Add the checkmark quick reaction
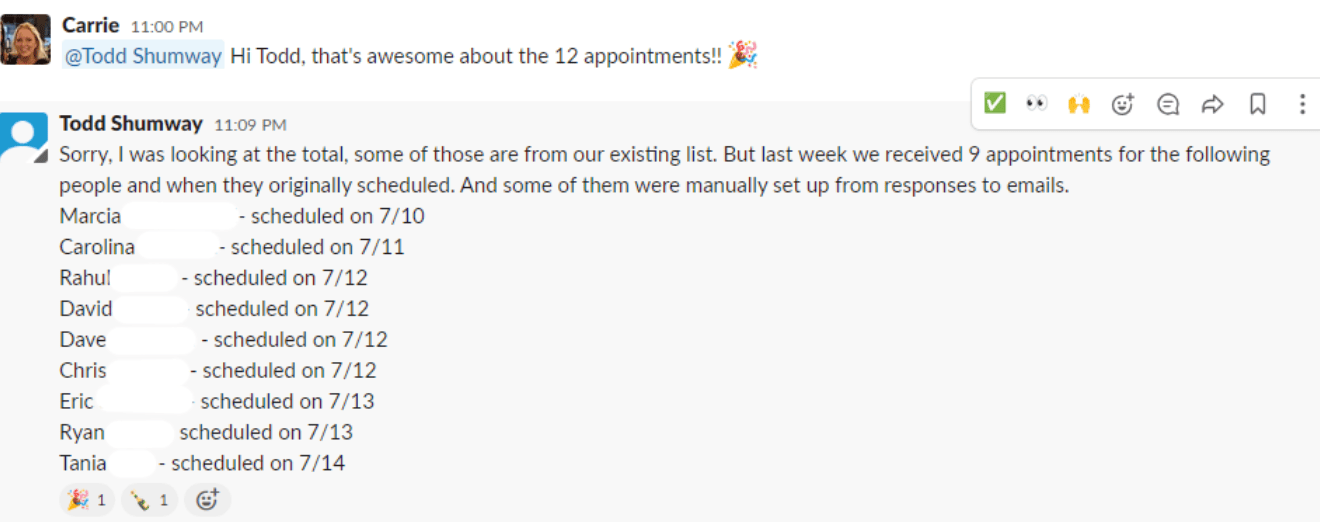The image size is (1320, 522). coord(995,103)
